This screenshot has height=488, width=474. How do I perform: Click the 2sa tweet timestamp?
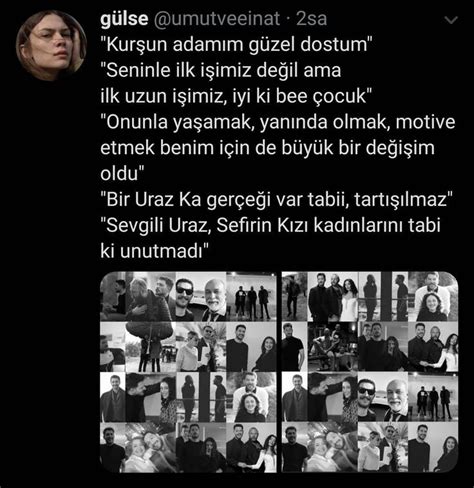pyautogui.click(x=311, y=19)
